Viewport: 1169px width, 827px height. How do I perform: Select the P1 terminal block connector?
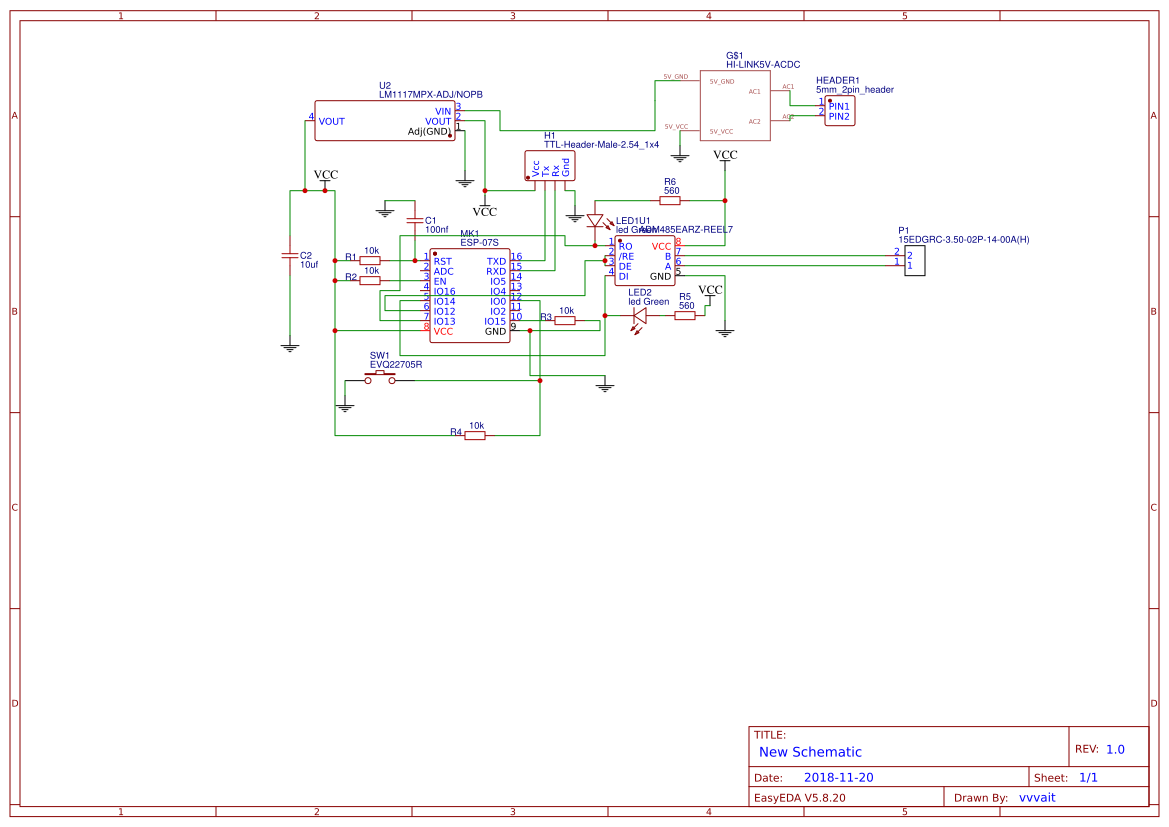(x=915, y=260)
